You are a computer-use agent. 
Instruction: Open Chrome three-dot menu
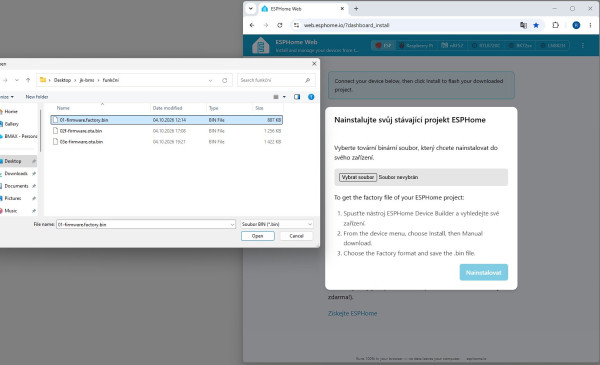pos(590,25)
